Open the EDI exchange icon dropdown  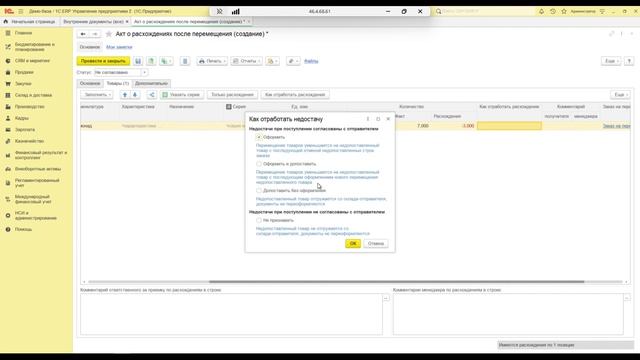pyautogui.click(x=272, y=61)
